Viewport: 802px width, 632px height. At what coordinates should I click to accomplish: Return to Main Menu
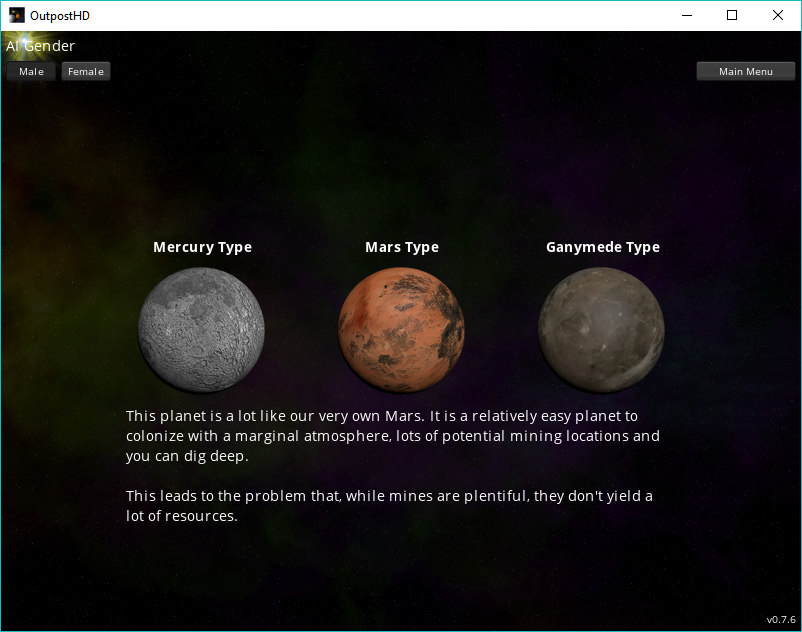coord(746,72)
